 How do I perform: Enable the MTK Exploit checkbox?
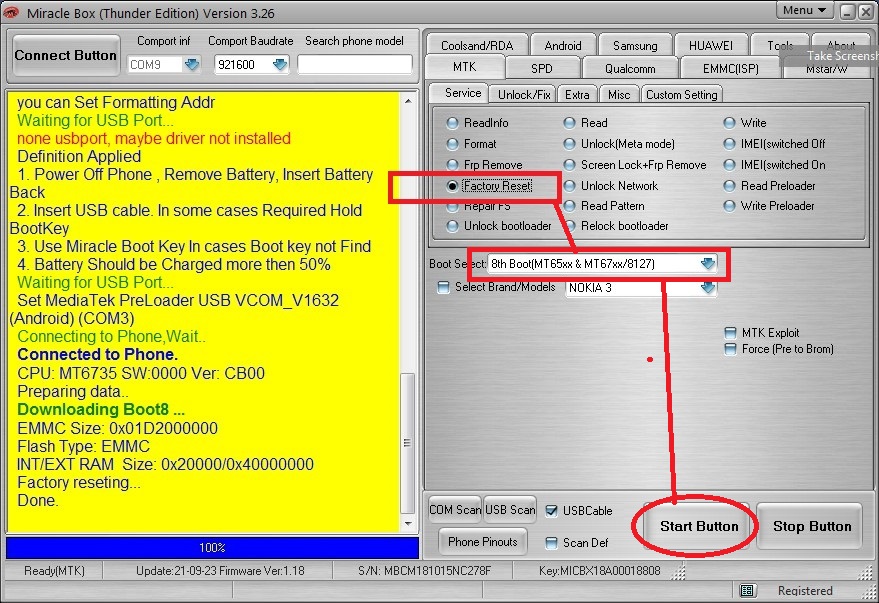tap(730, 333)
